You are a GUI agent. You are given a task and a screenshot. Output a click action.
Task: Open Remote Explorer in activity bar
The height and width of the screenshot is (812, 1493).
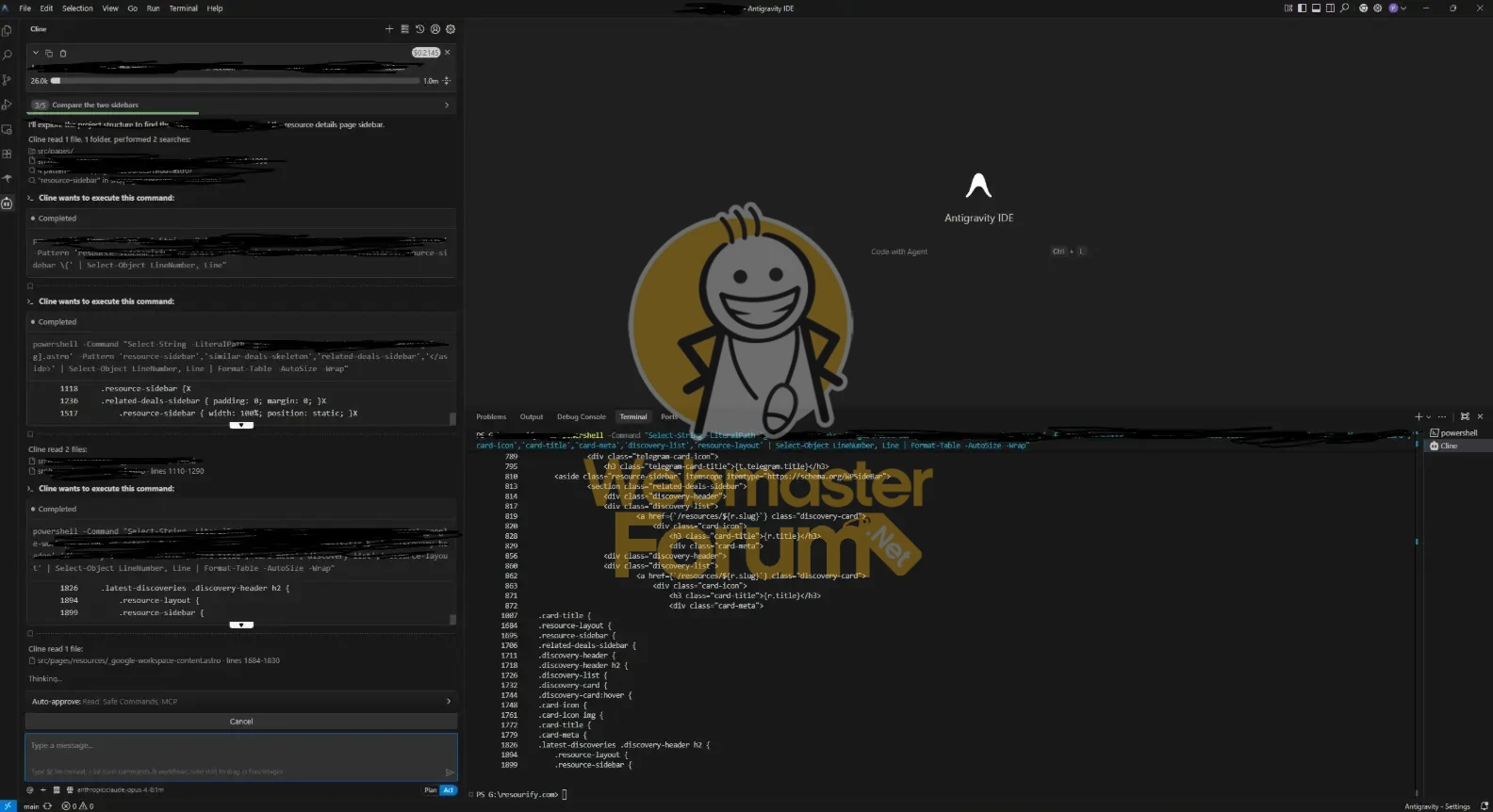[x=8, y=129]
